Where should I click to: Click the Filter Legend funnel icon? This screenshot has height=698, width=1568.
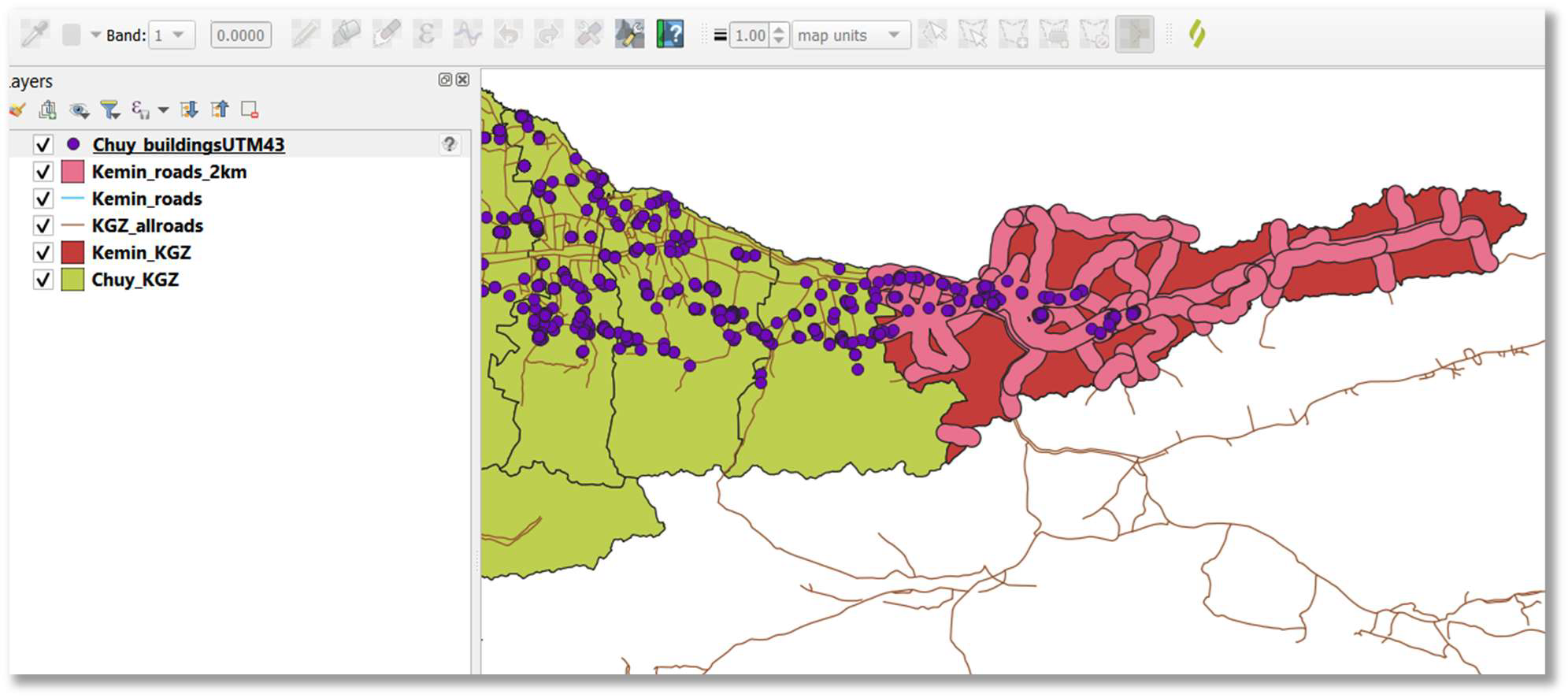coord(110,110)
